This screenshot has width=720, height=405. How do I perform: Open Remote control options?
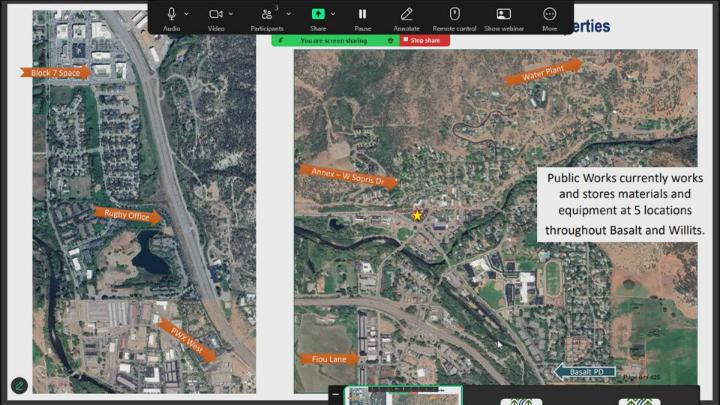coord(454,14)
